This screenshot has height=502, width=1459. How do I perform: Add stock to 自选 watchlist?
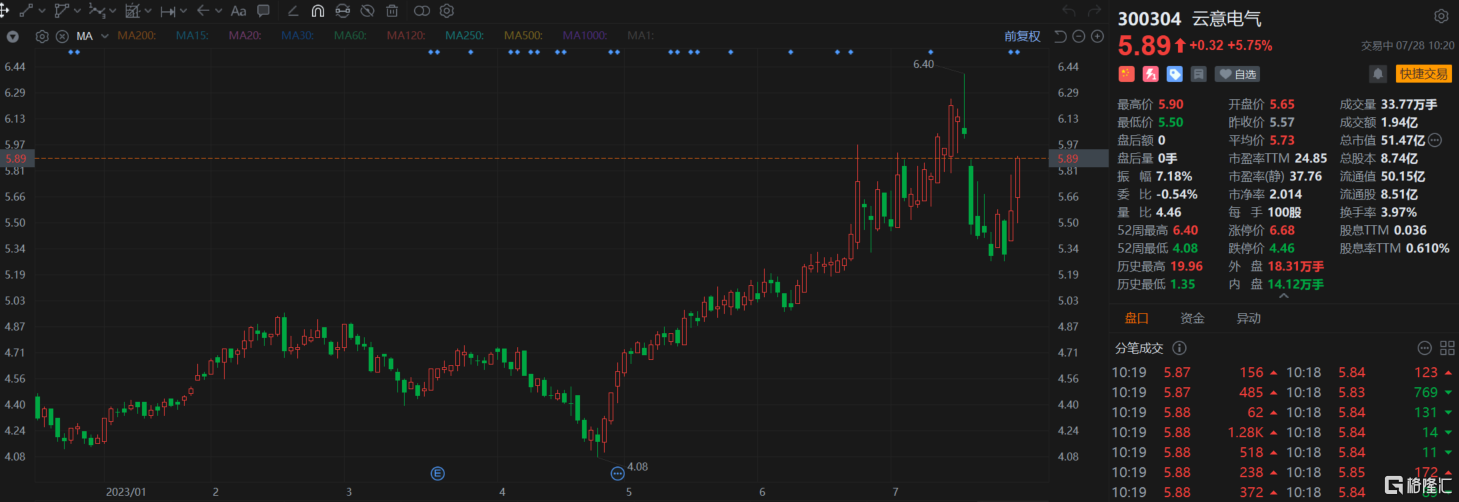[x=1237, y=73]
